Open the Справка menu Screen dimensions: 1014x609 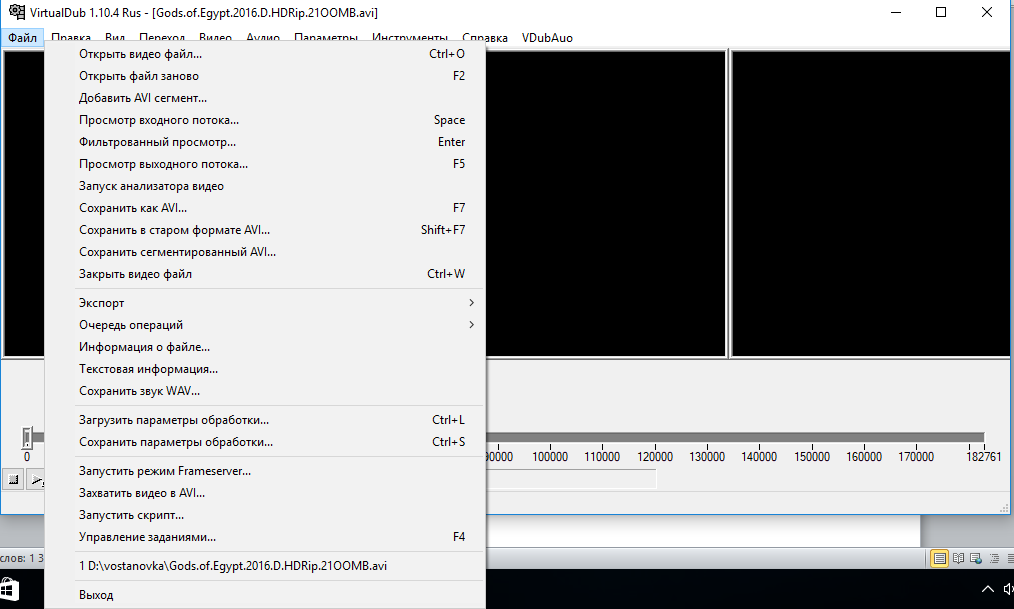pyautogui.click(x=485, y=37)
